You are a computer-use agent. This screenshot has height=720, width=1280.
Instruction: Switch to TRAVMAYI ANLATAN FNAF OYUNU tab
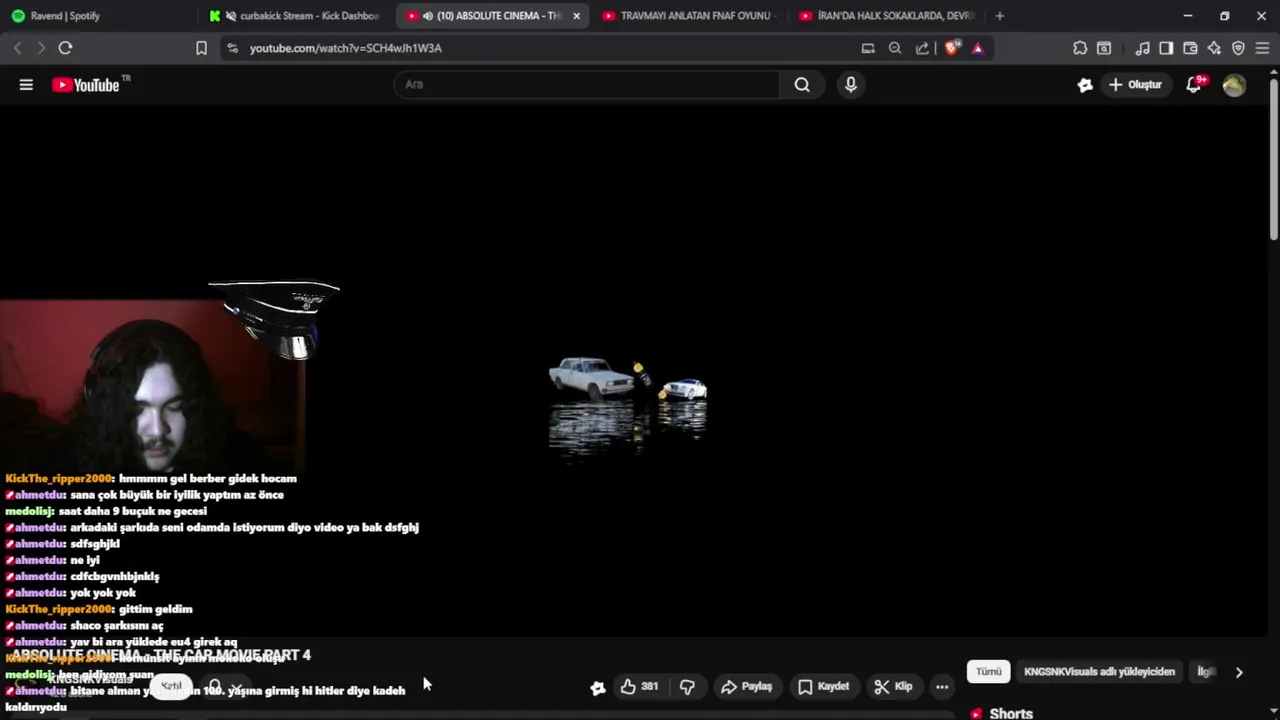(x=688, y=16)
